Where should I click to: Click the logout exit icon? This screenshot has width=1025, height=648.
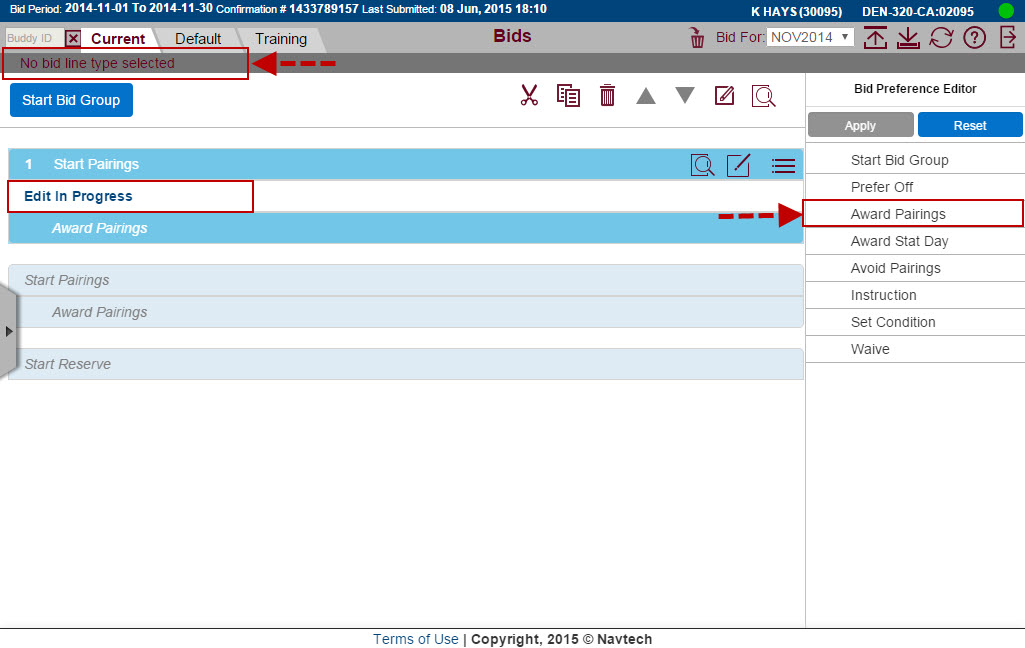[1007, 38]
